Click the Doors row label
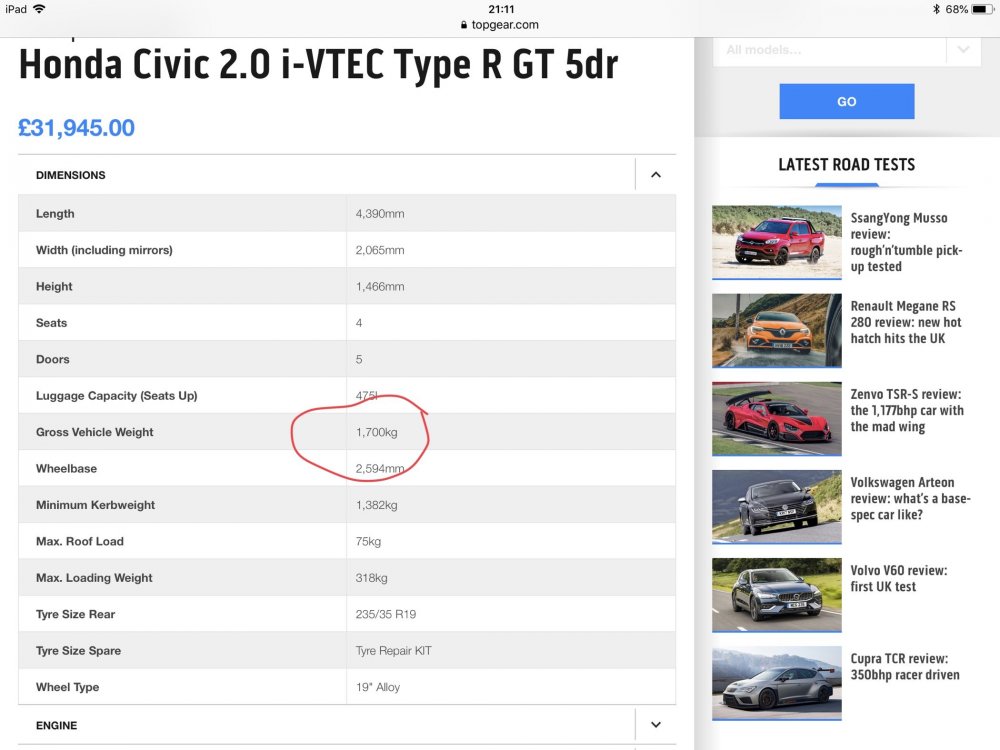 52,359
